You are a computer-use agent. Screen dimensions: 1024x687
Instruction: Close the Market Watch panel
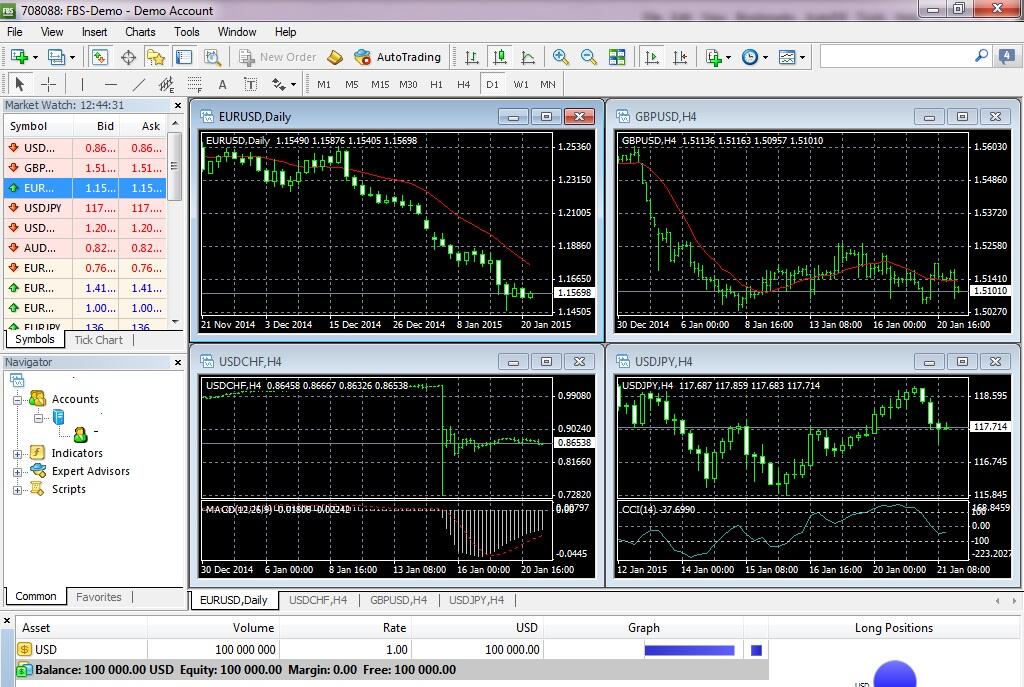pos(178,105)
